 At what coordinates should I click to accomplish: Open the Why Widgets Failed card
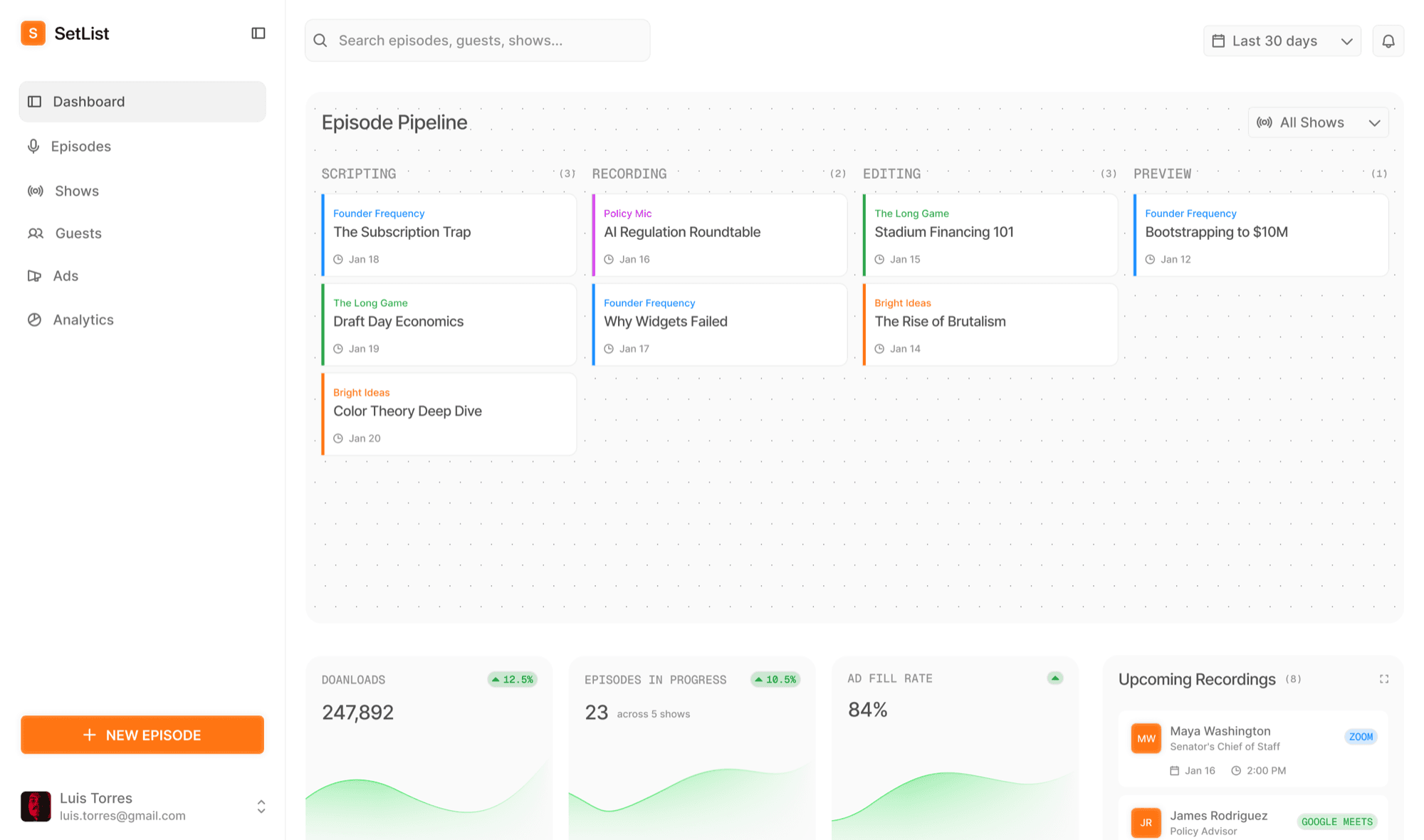pyautogui.click(x=719, y=325)
